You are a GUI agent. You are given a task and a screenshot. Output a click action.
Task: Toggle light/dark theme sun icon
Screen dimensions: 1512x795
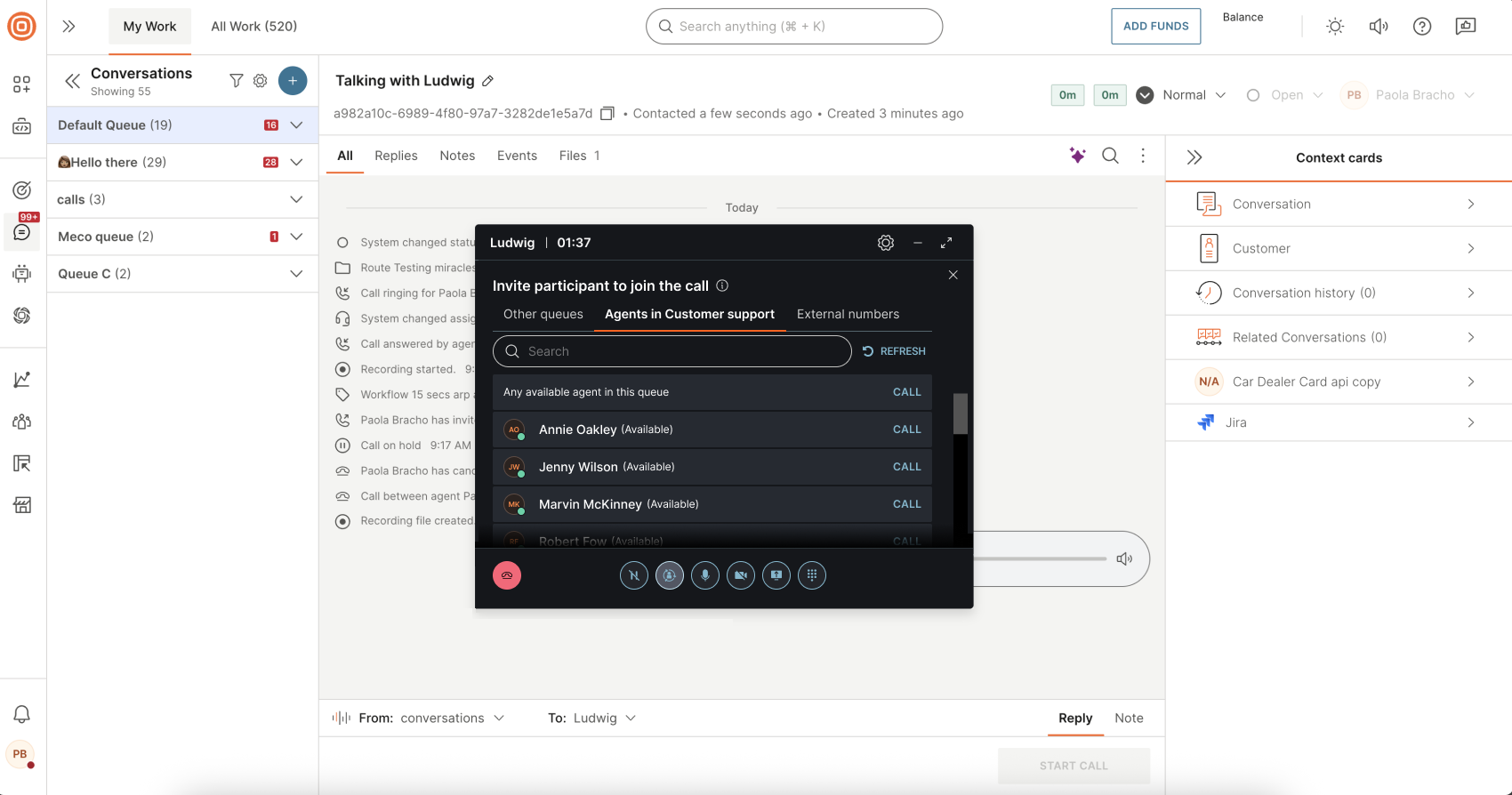[1335, 27]
